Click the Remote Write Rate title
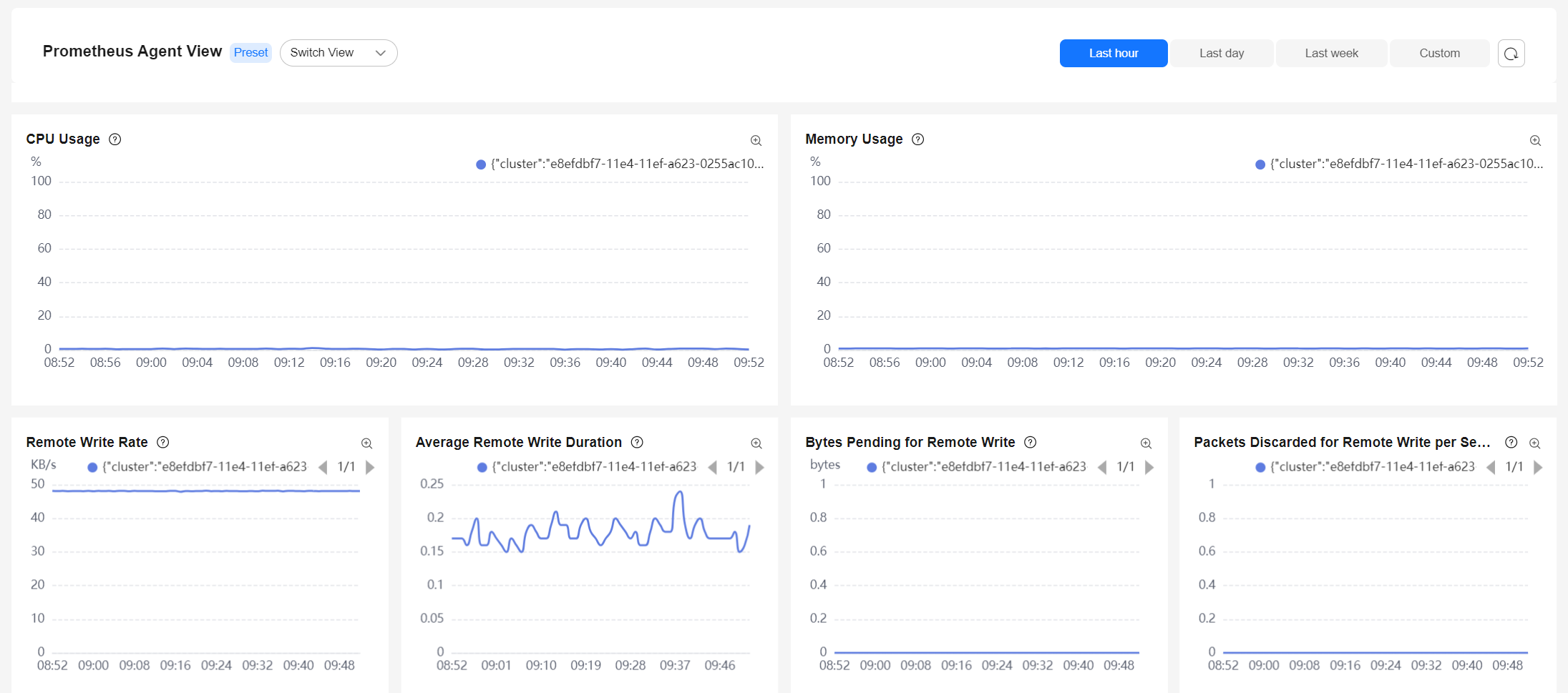This screenshot has width=1568, height=693. pos(87,442)
